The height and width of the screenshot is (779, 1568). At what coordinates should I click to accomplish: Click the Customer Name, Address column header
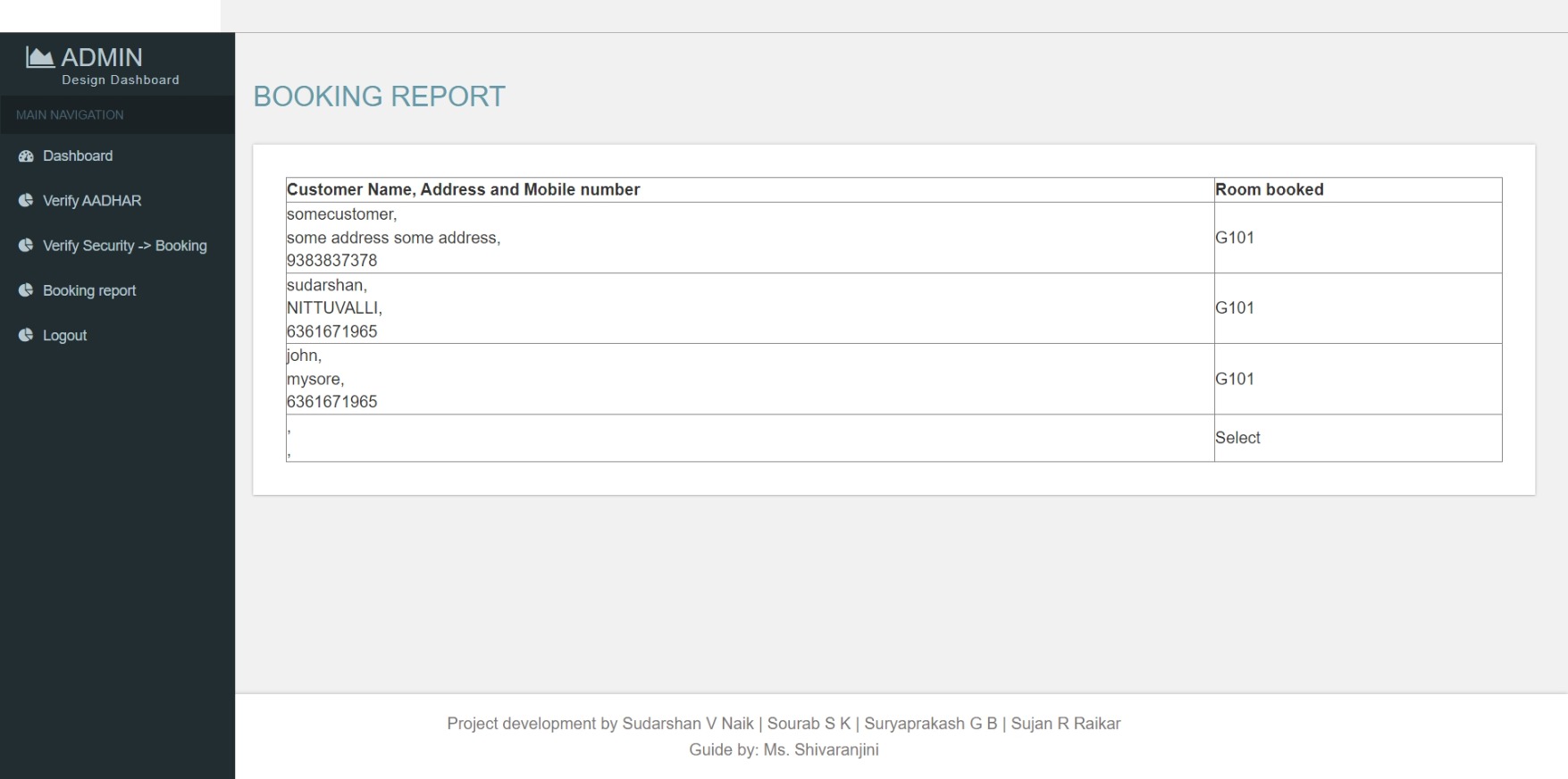click(463, 189)
